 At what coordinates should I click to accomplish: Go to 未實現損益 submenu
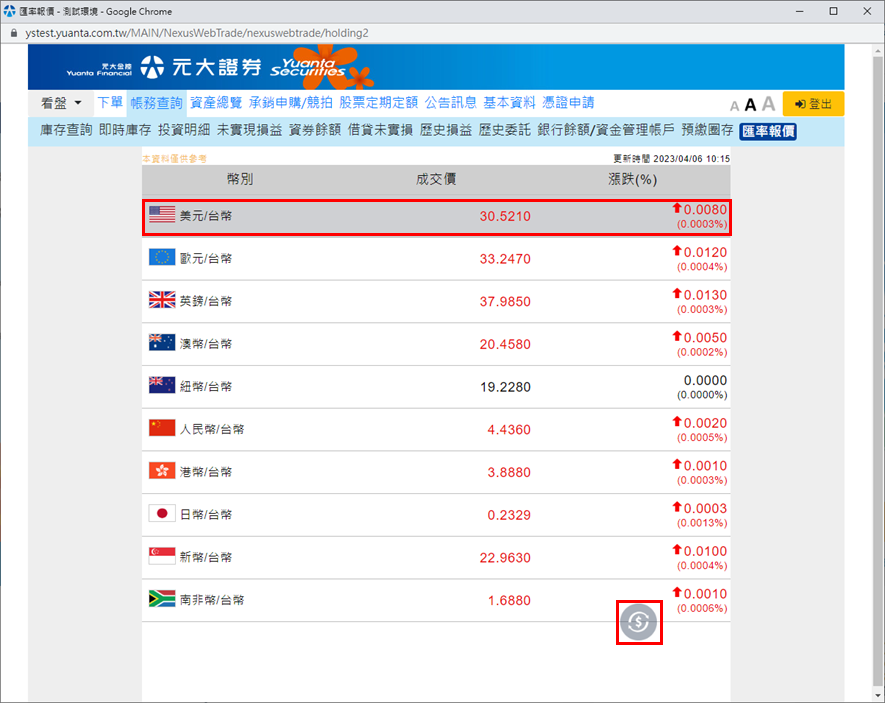tap(249, 130)
